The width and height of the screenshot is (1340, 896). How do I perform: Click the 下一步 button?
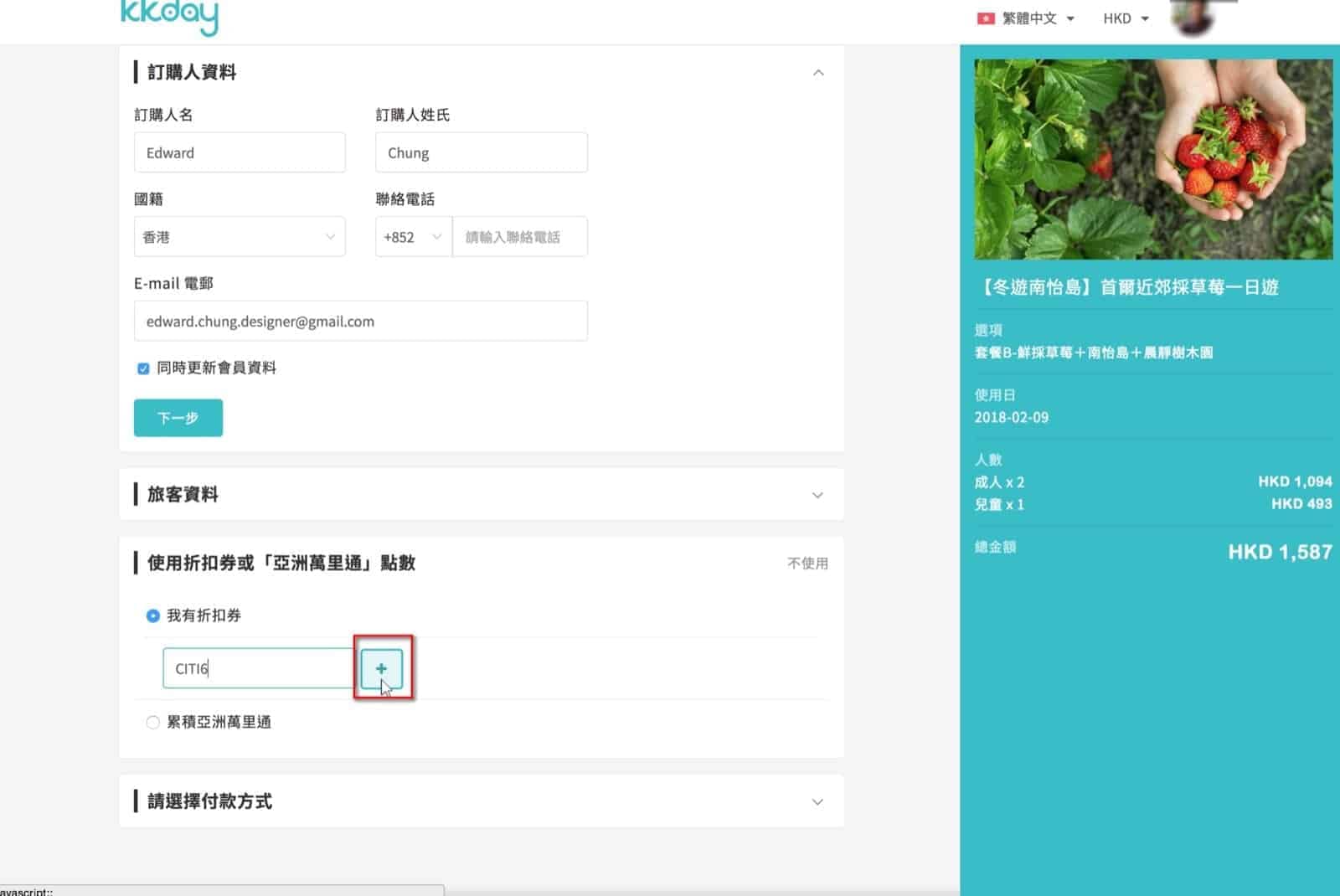tap(178, 418)
